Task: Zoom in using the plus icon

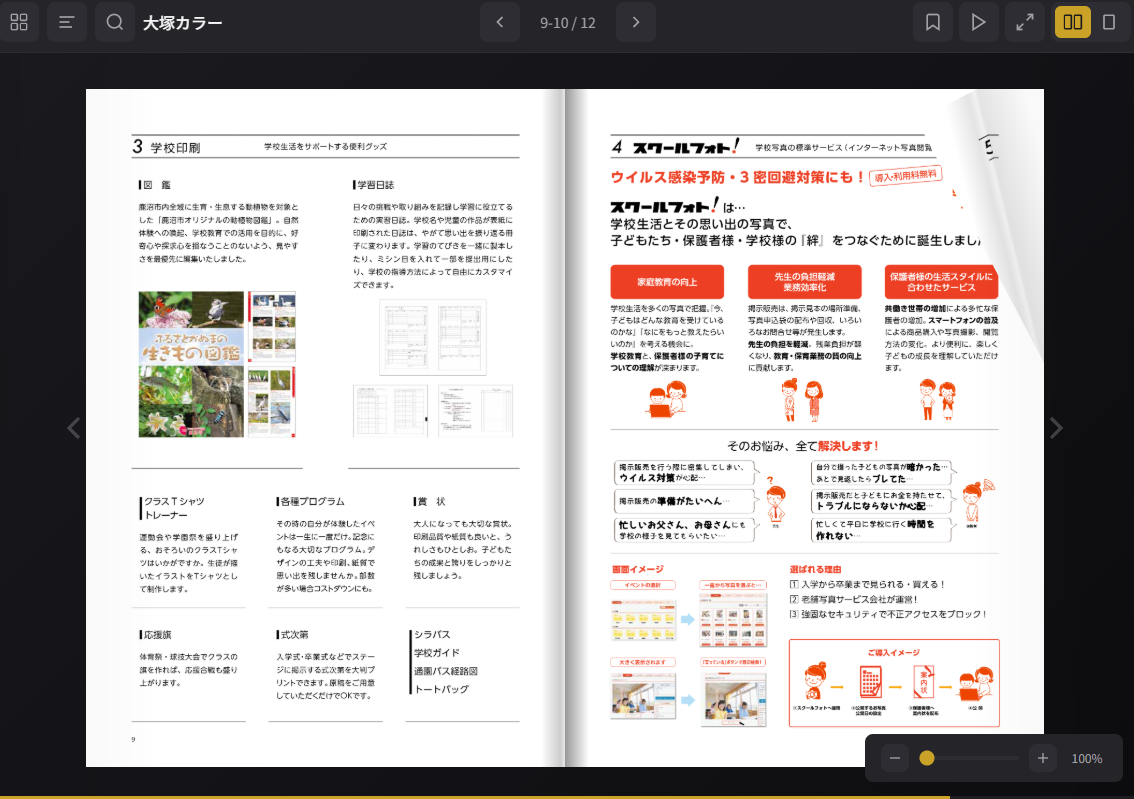Action: pos(1043,758)
